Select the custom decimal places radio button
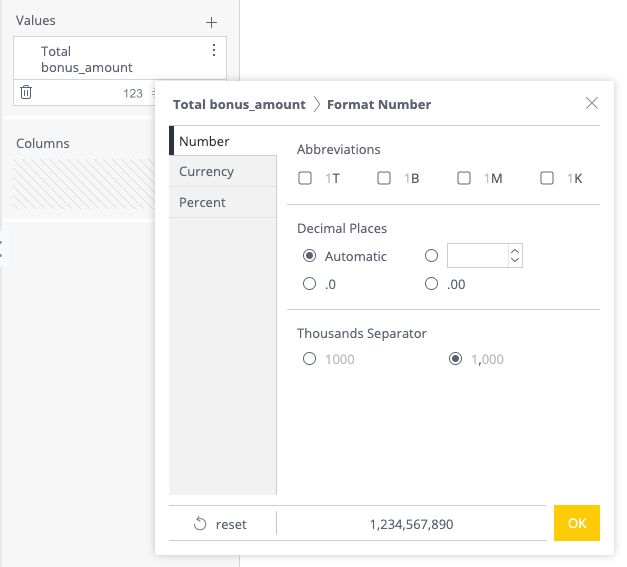627x567 pixels. (x=432, y=256)
